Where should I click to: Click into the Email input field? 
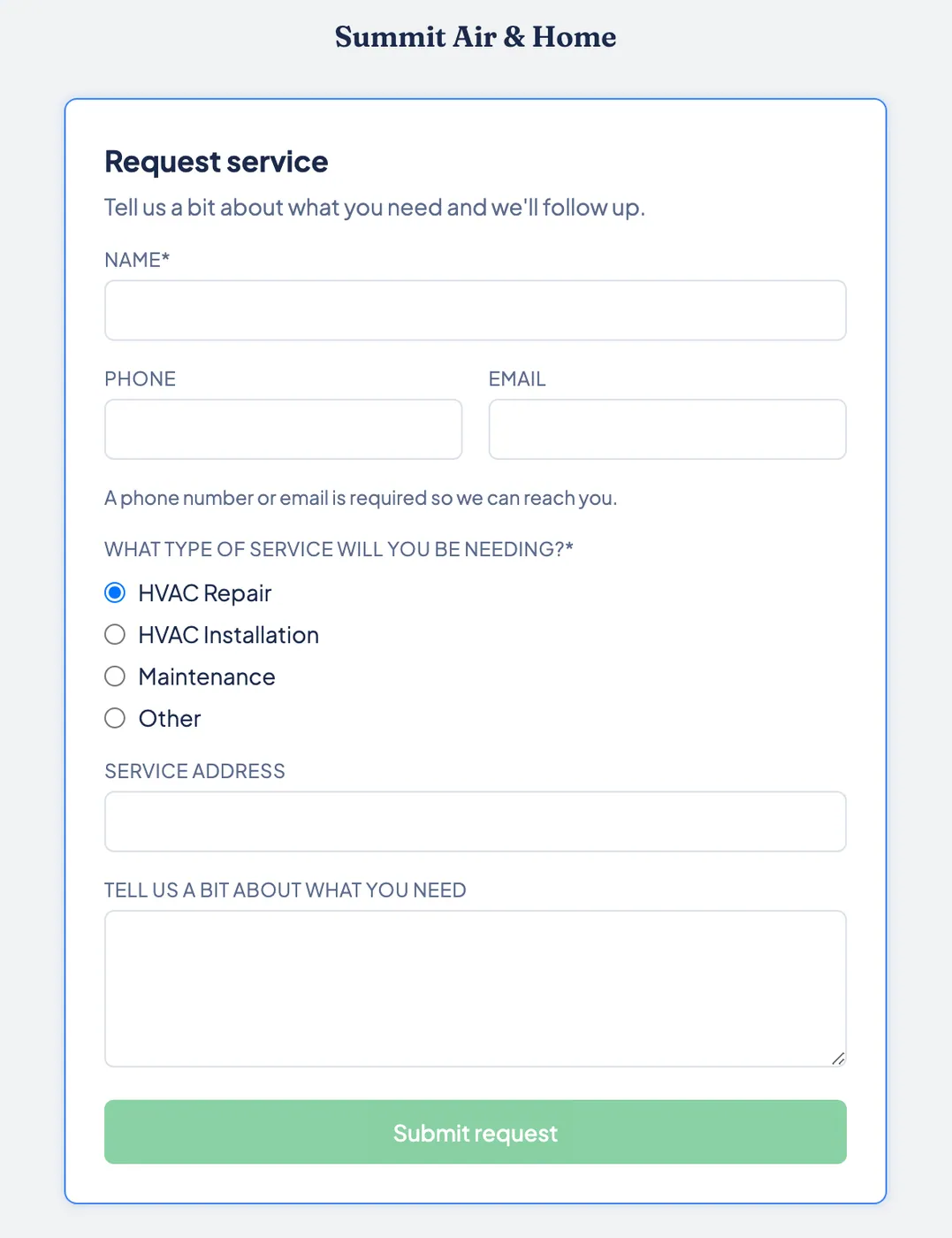[x=667, y=429]
